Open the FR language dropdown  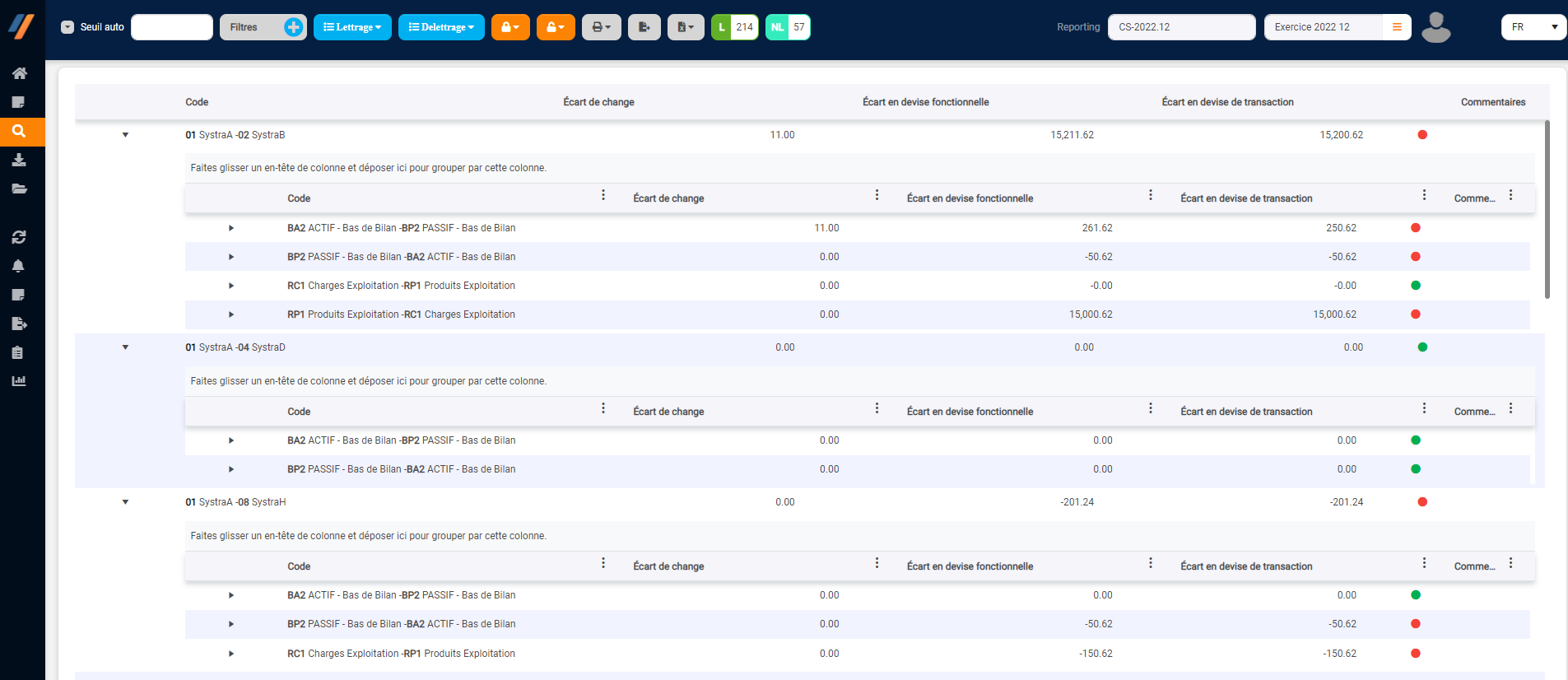point(1533,27)
